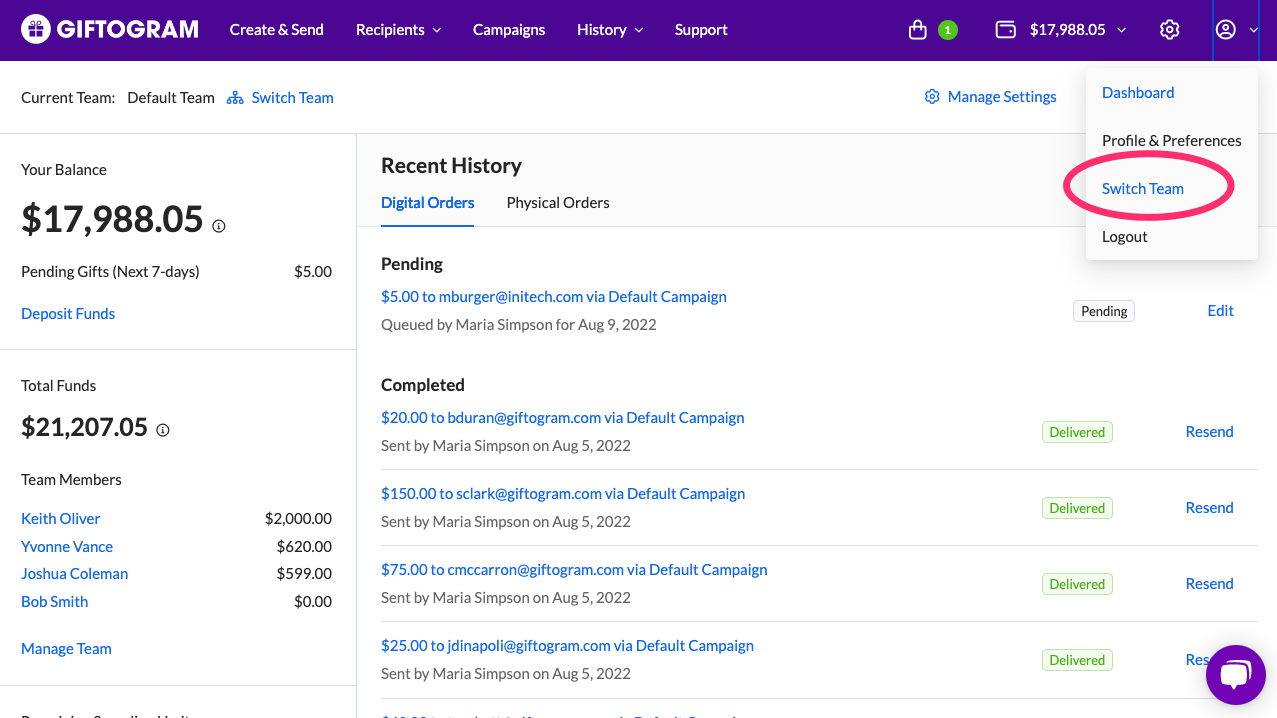Resend the $150.00 sclark gift
The image size is (1277, 718).
1209,508
